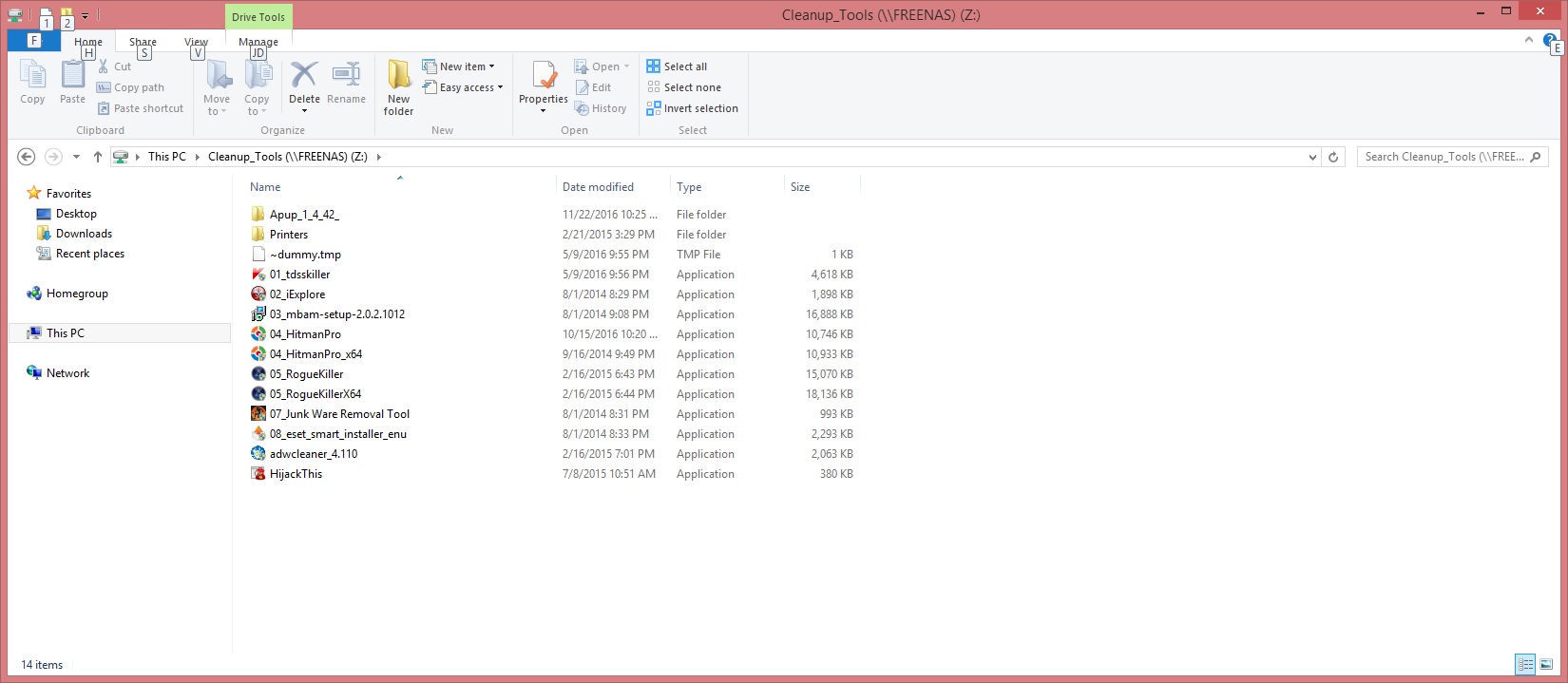Expand the New item dropdown
The image size is (1568, 683).
(459, 66)
